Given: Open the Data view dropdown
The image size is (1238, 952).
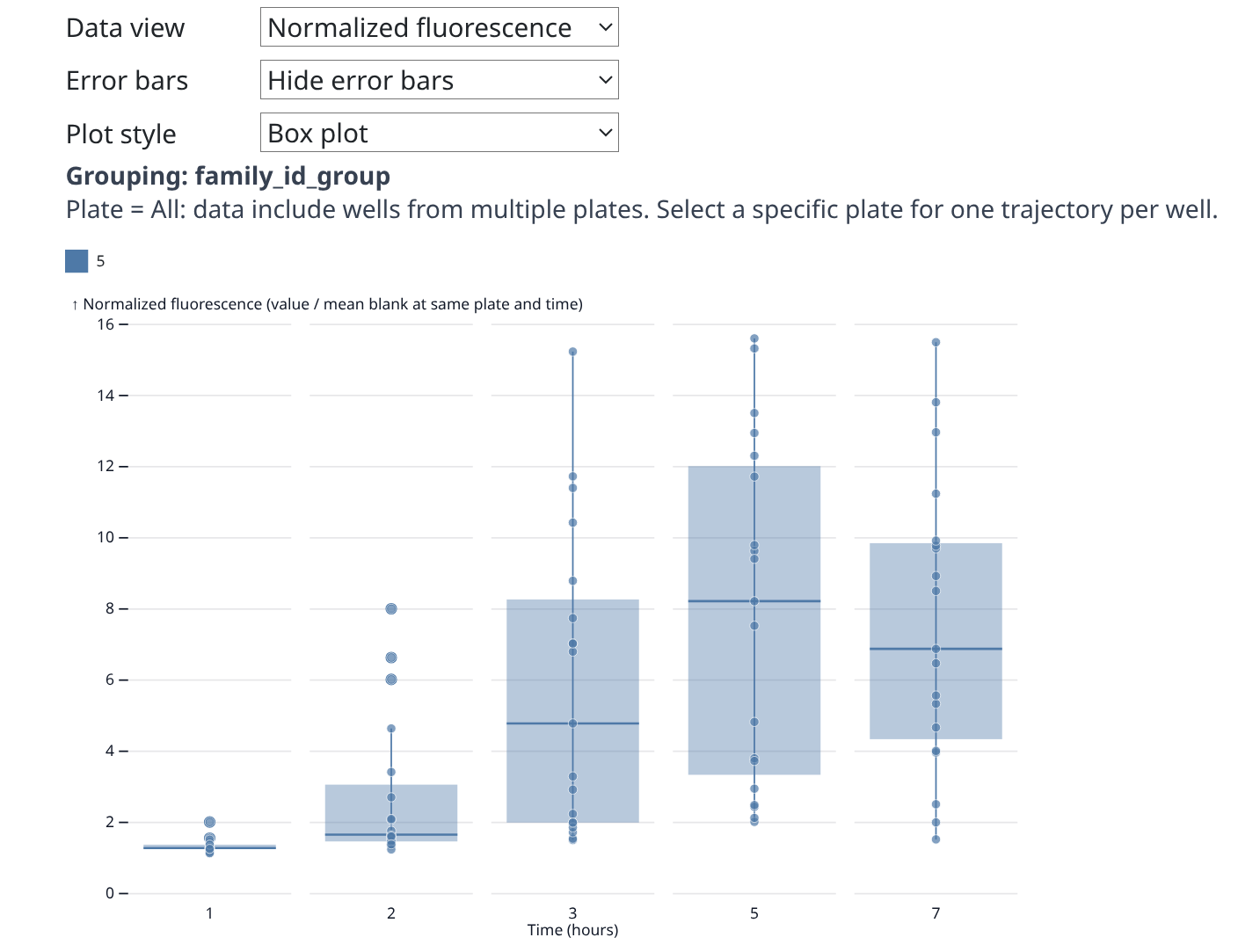Looking at the screenshot, I should pos(439,27).
